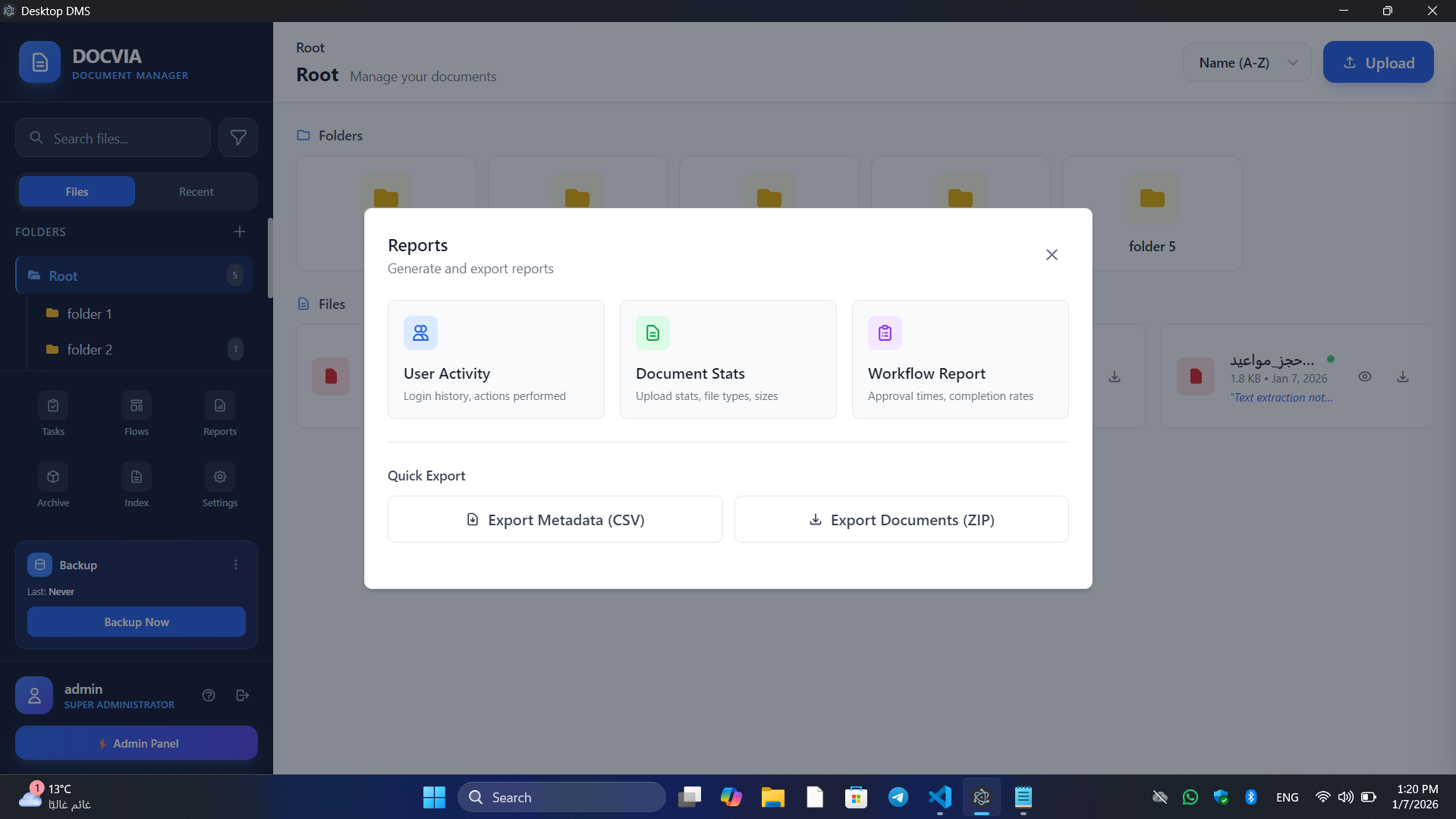Click the User Activity people icon
The height and width of the screenshot is (819, 1456).
(x=420, y=332)
